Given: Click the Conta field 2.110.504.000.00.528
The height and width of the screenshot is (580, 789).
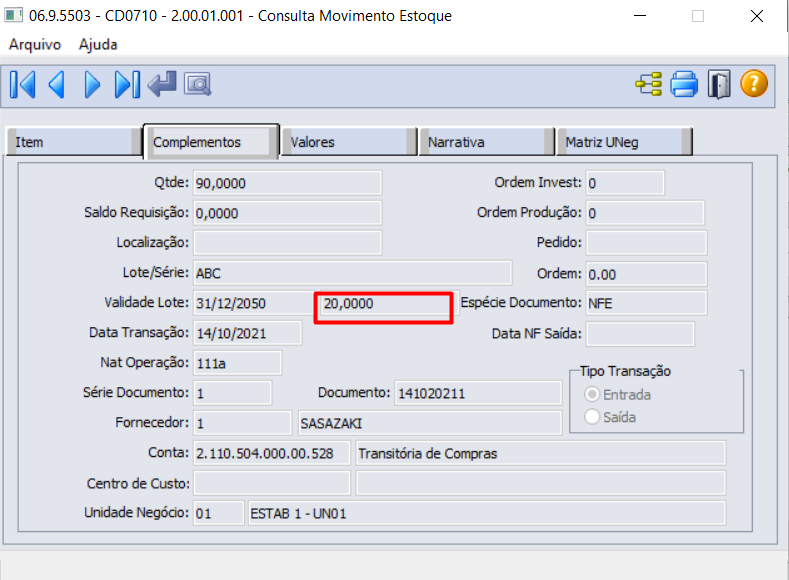Looking at the screenshot, I should pos(272,453).
